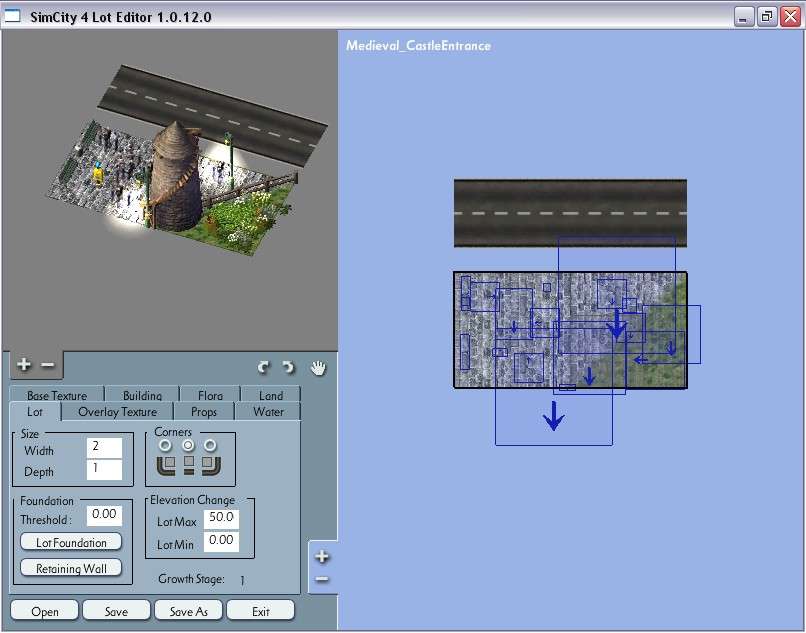Click the Lot Foundation button
This screenshot has width=806, height=633.
coord(71,542)
